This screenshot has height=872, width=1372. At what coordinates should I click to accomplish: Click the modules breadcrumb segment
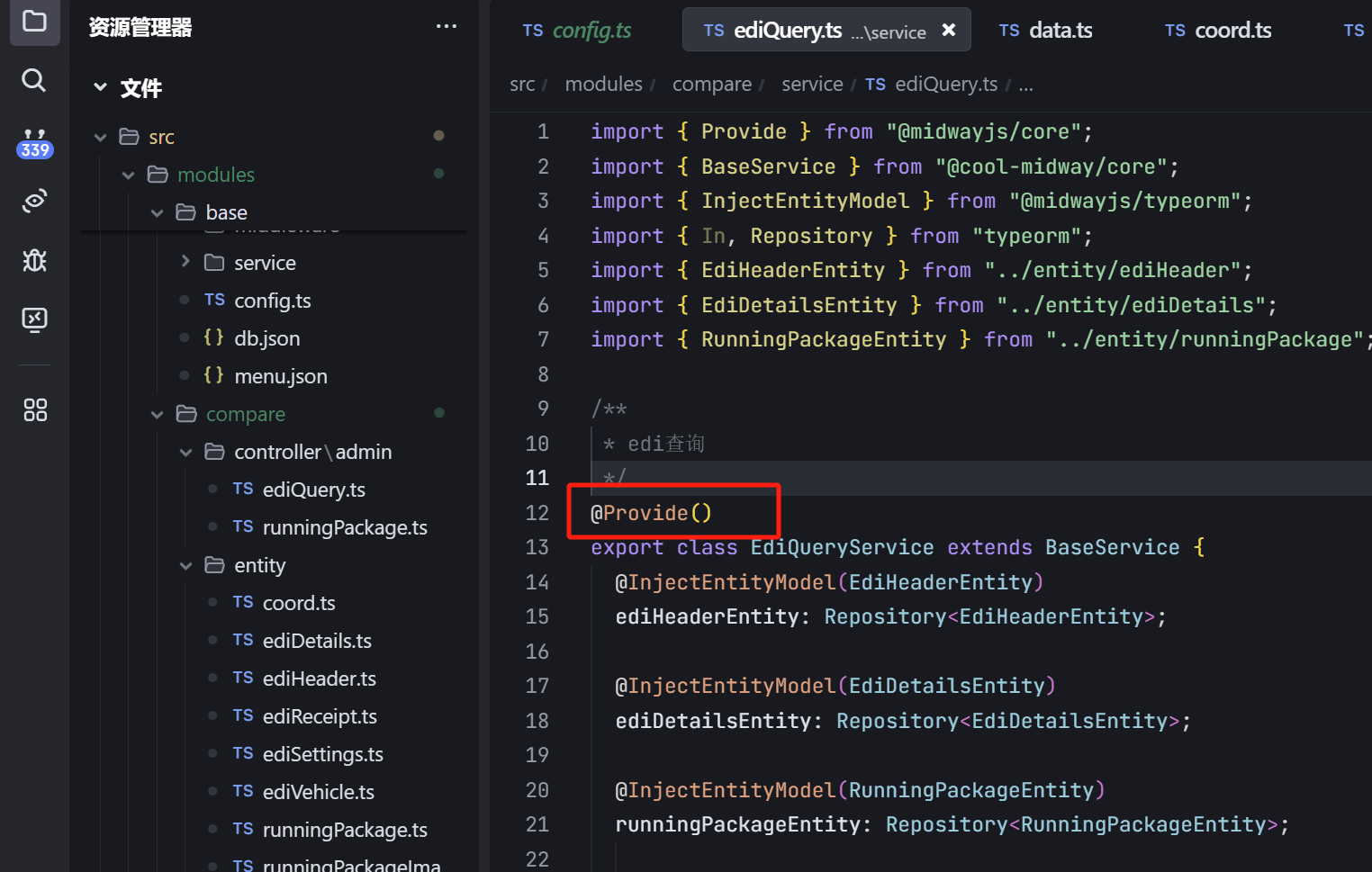click(603, 85)
